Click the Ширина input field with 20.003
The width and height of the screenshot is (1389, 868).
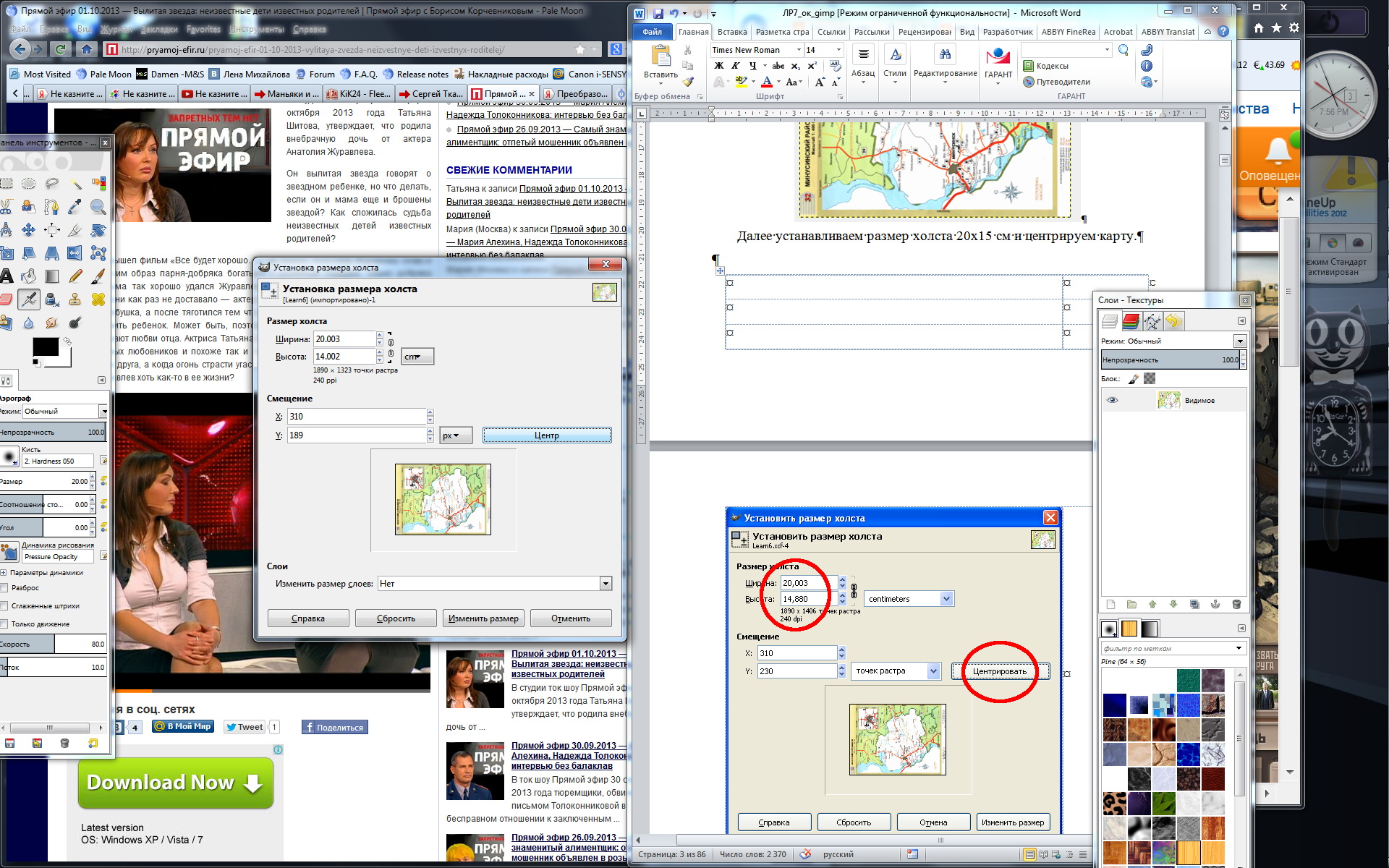[x=344, y=339]
